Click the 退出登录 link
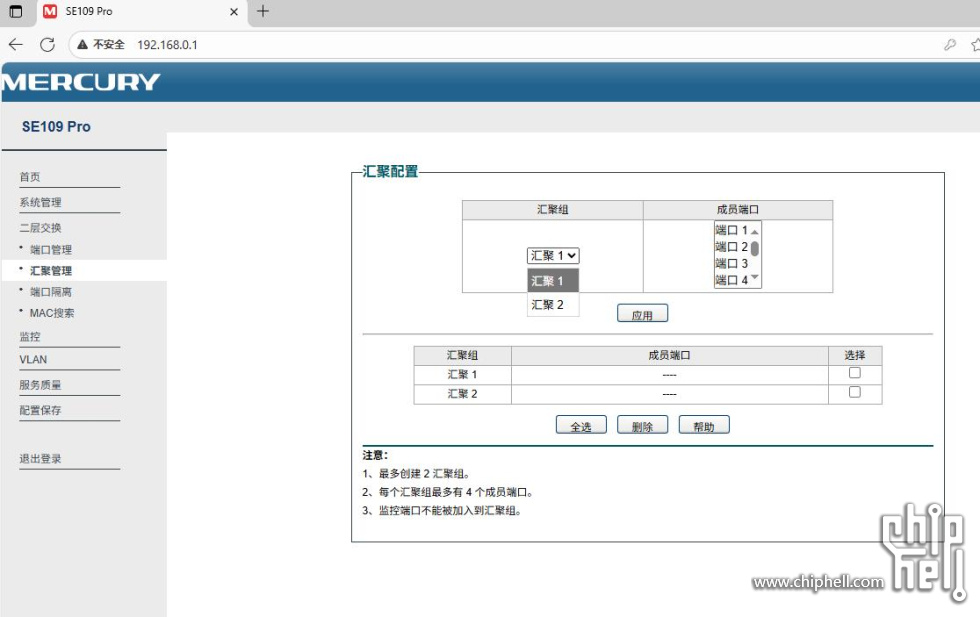This screenshot has height=617, width=980. coord(41,459)
